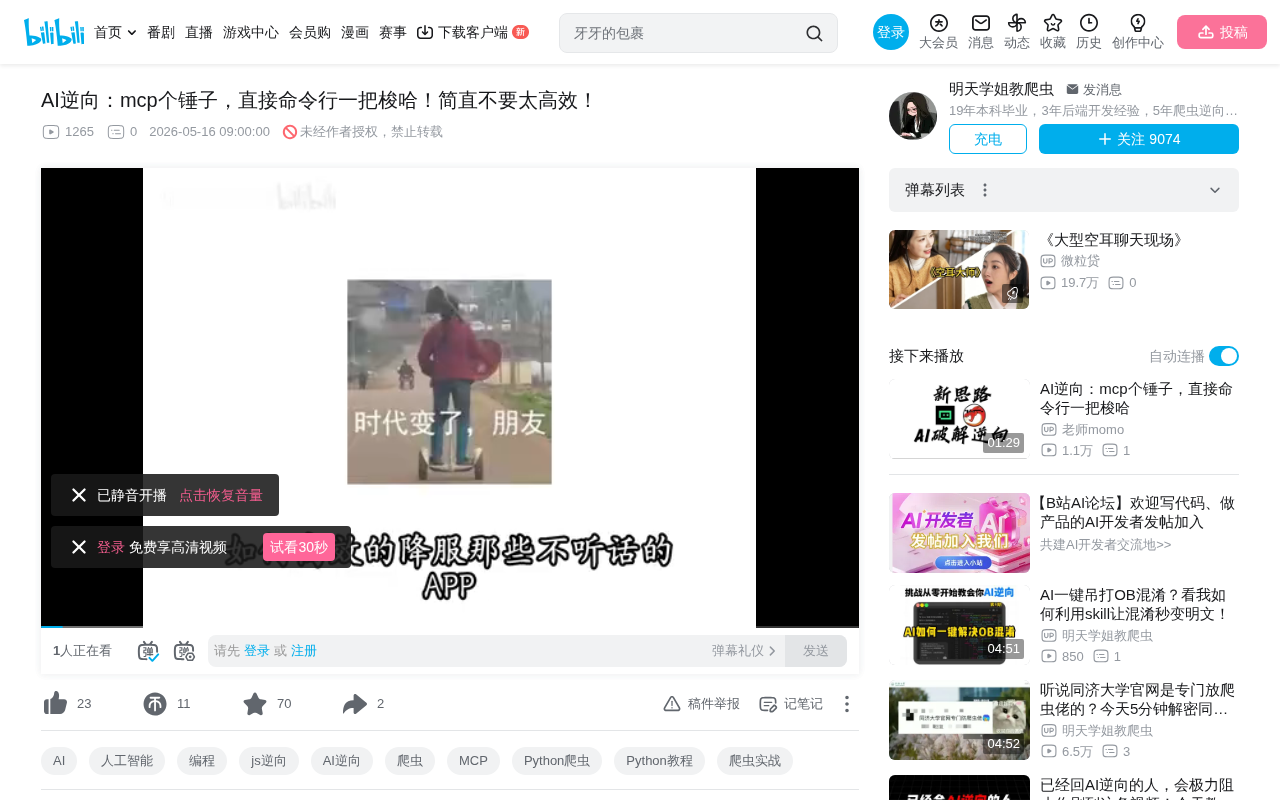The width and height of the screenshot is (1280, 800).
Task: Click the 充电 button
Action: click(x=988, y=139)
